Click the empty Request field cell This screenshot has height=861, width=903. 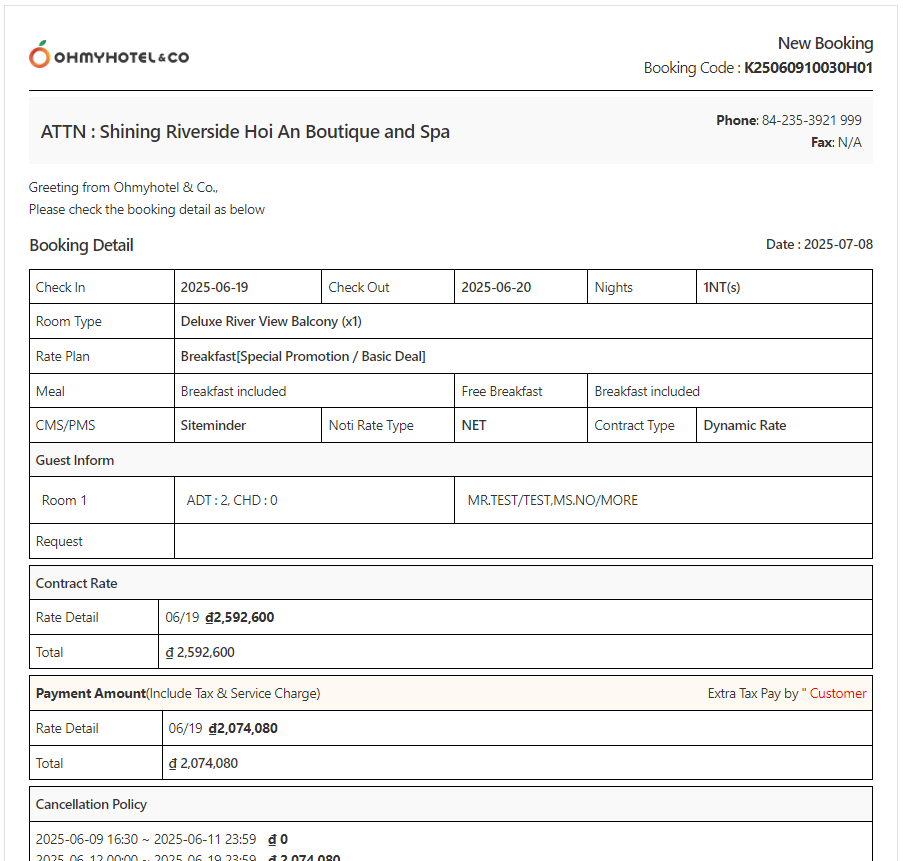coord(522,541)
